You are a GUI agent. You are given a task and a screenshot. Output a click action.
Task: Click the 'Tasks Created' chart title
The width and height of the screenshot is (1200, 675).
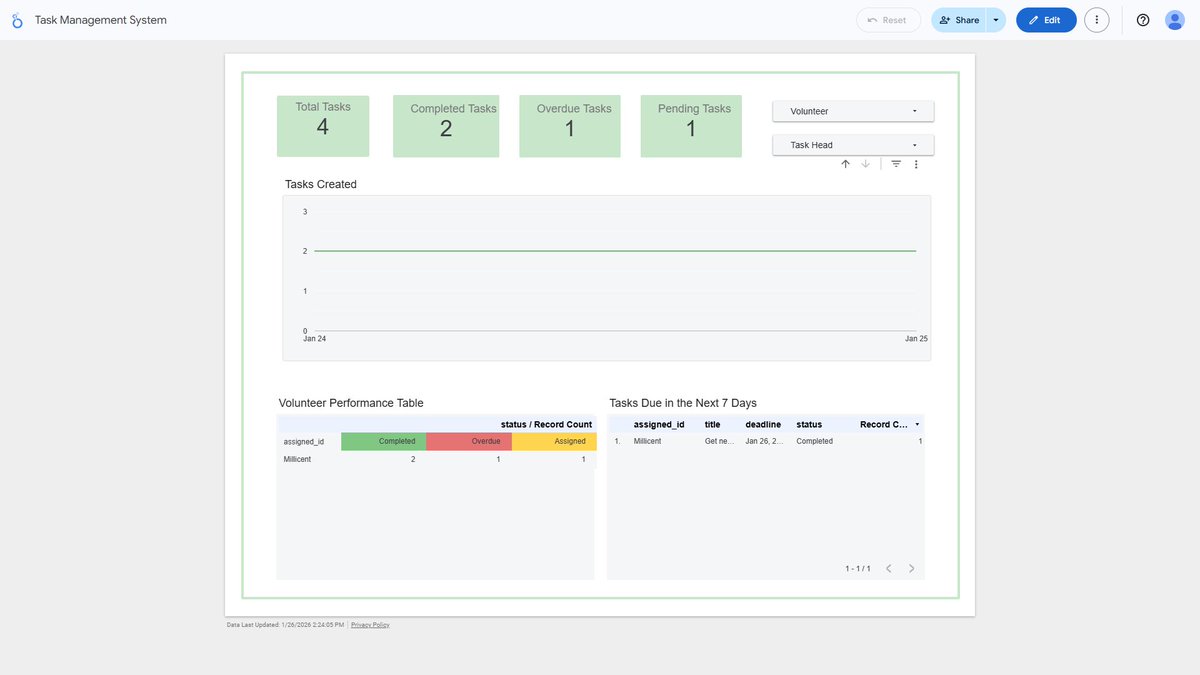click(x=320, y=184)
